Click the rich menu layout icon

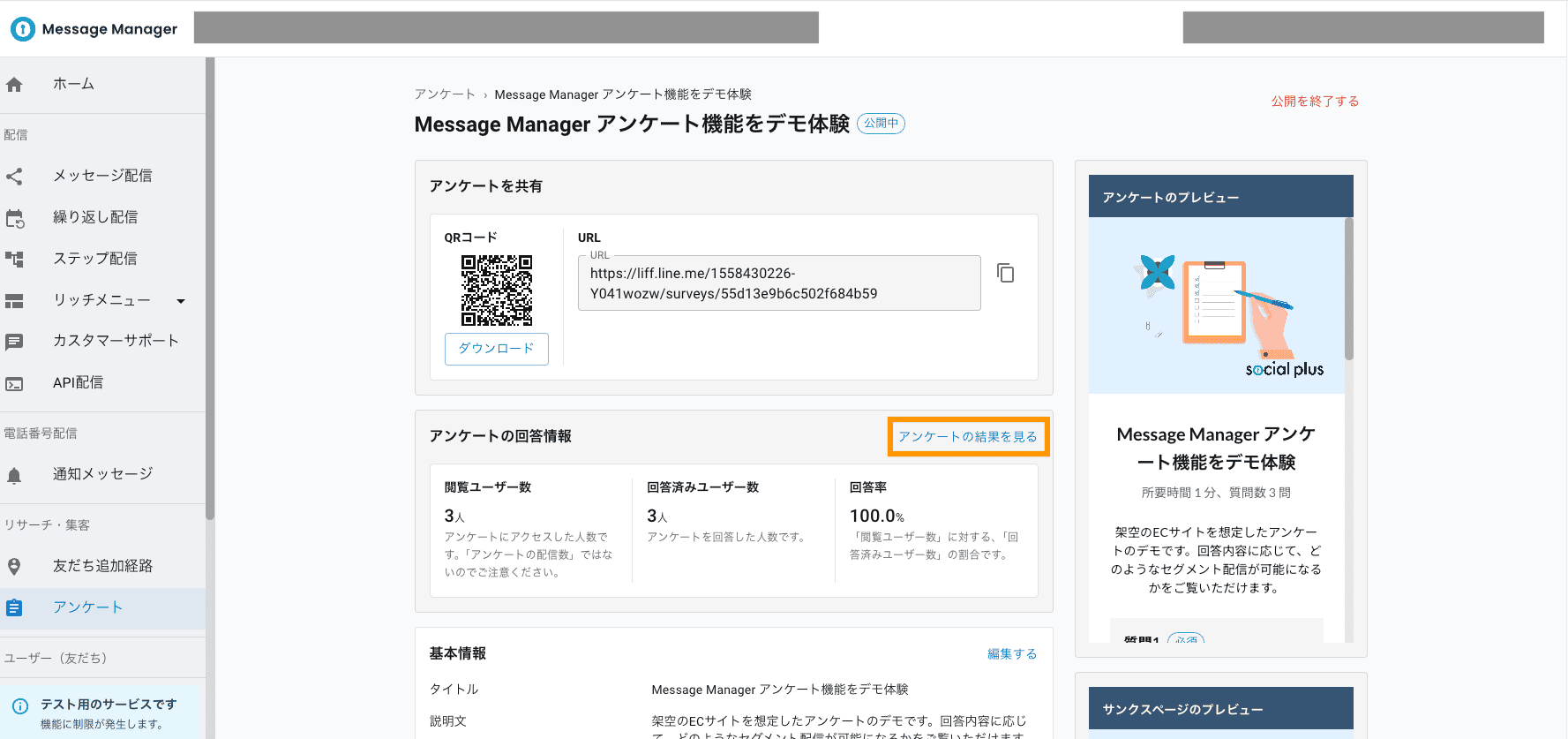(14, 301)
